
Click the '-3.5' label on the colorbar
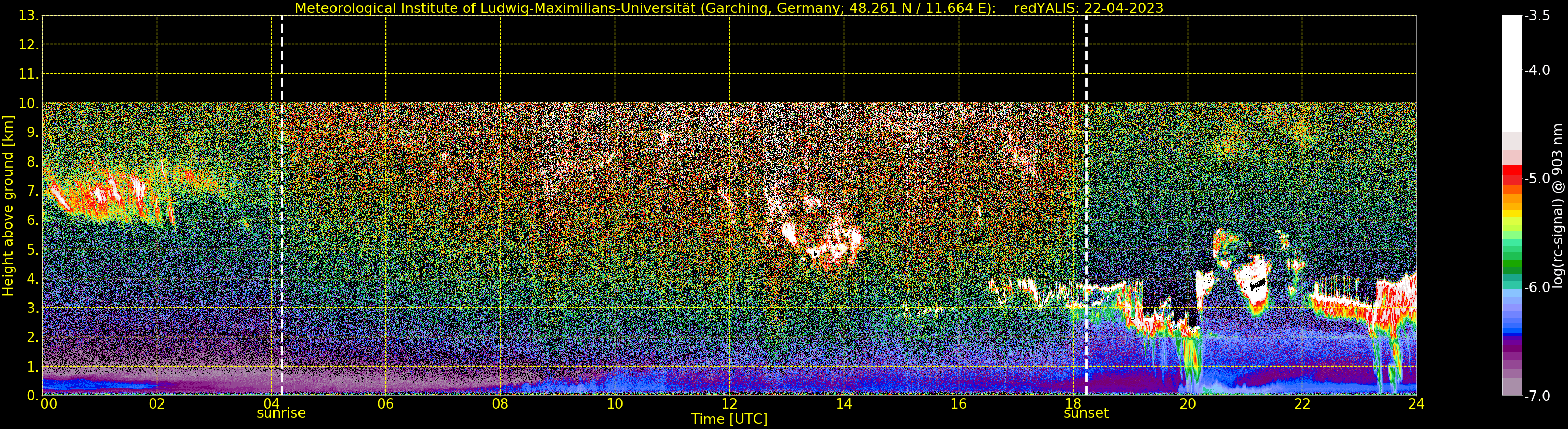(1537, 16)
